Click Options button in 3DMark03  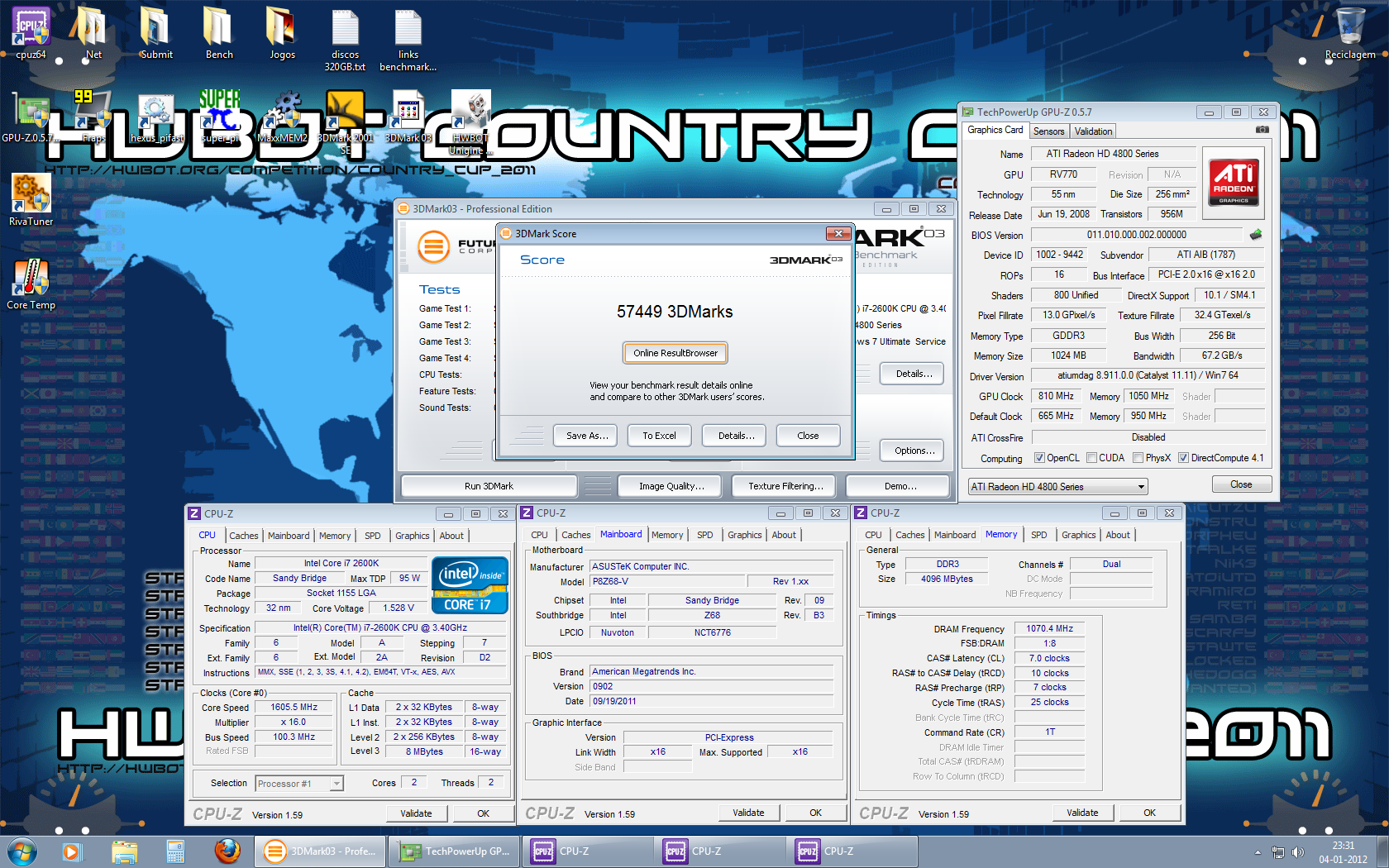click(913, 451)
